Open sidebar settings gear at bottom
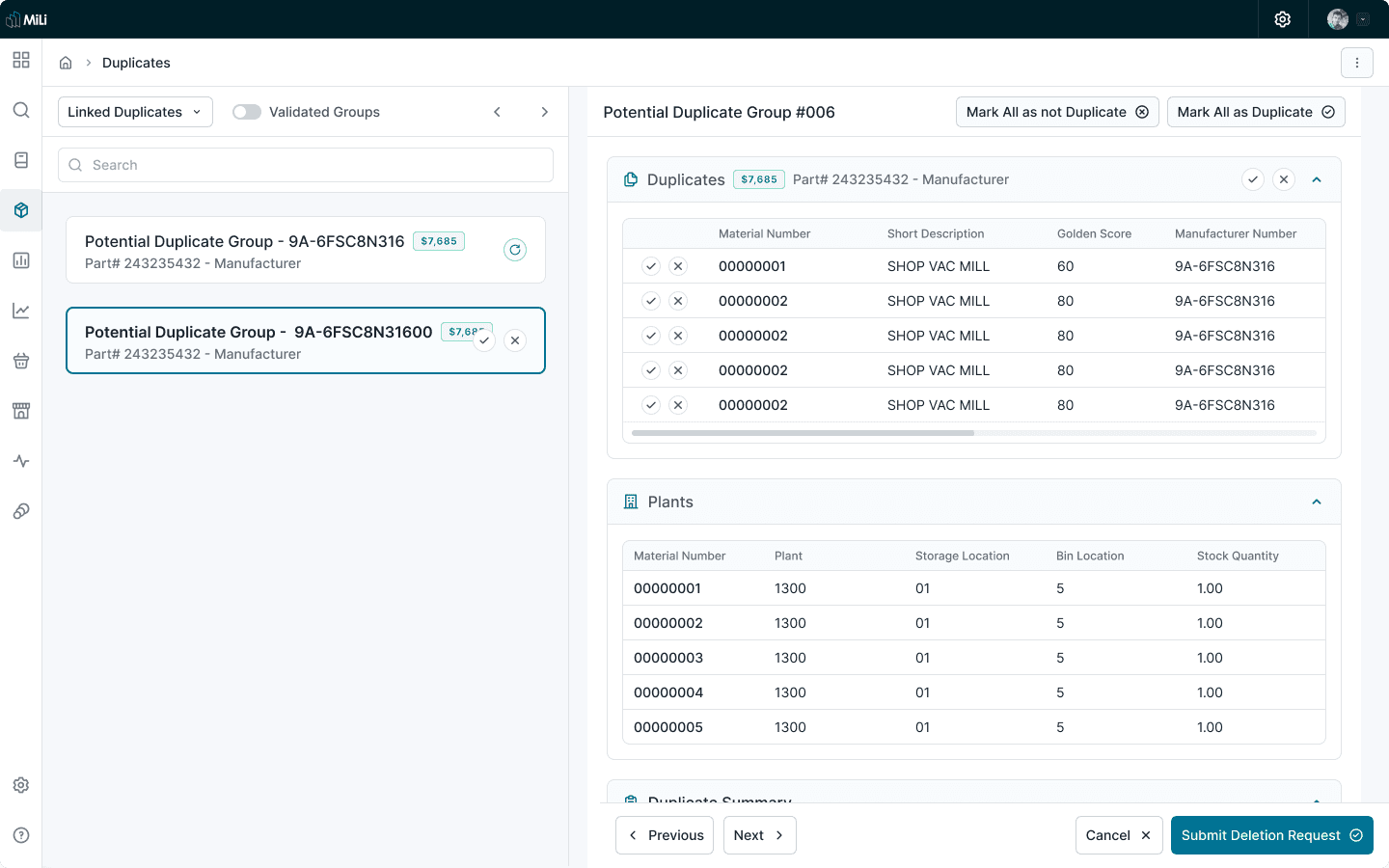 [21, 785]
